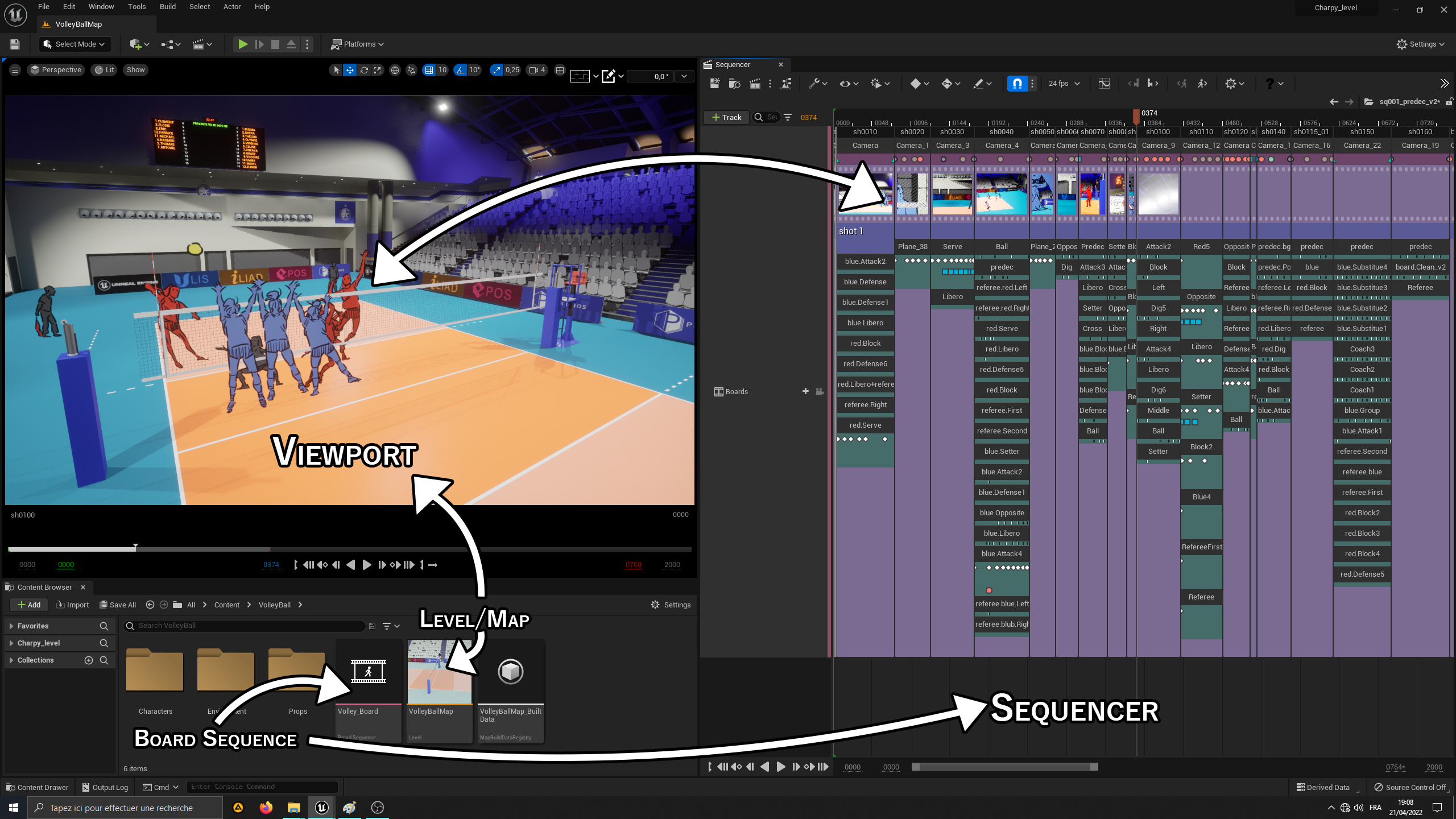Navigate back in sequence history
Image resolution: width=1456 pixels, height=819 pixels.
(x=1334, y=102)
